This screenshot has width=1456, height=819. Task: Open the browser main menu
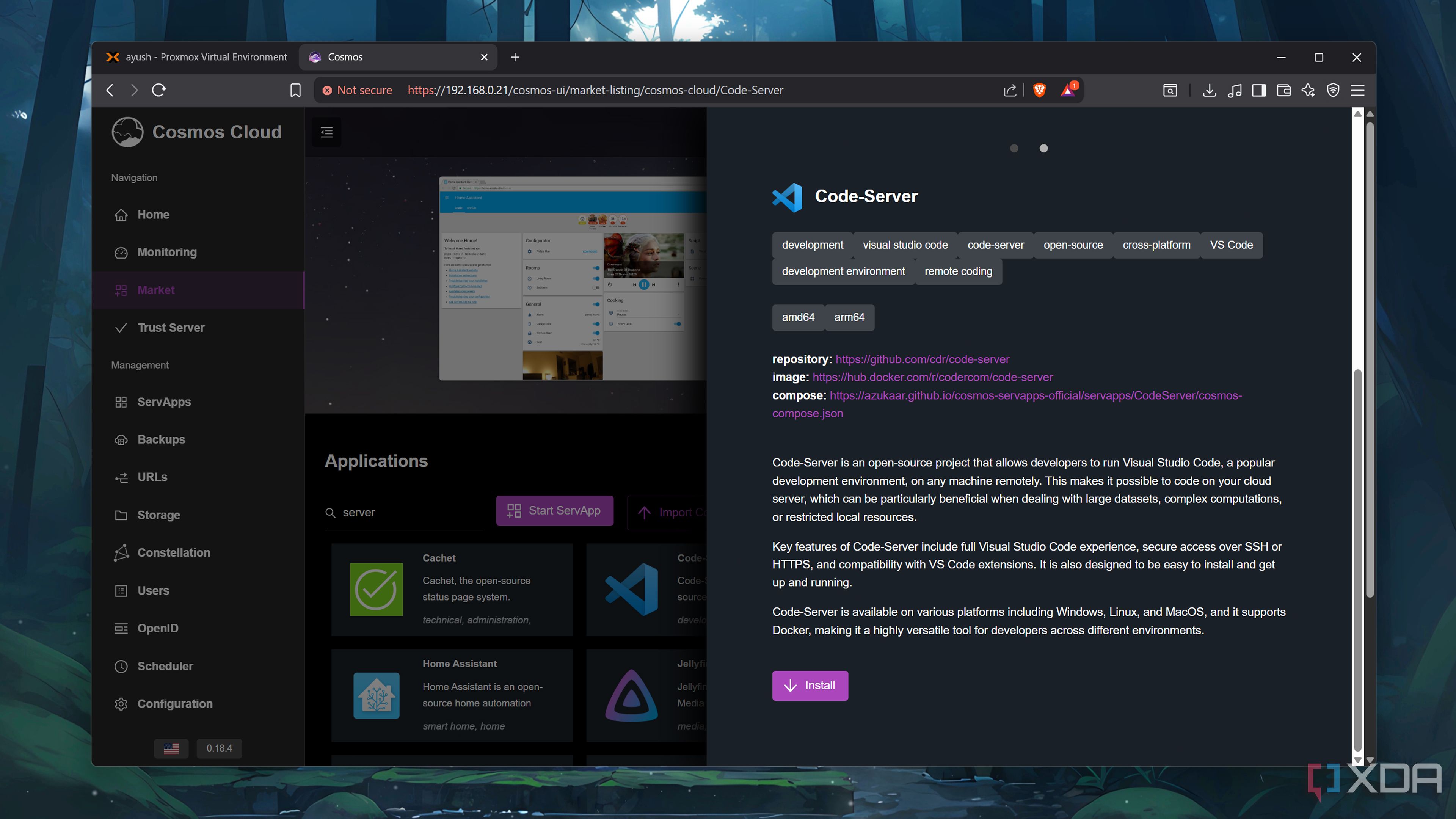[x=1358, y=91]
